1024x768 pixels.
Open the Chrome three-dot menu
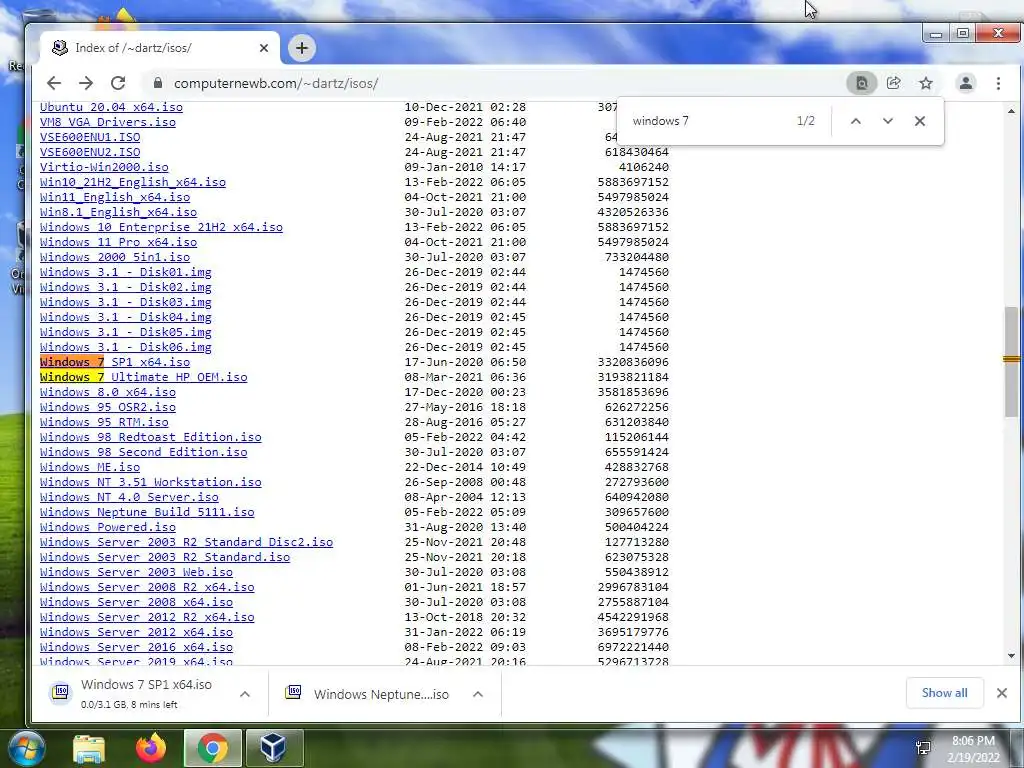tap(998, 83)
